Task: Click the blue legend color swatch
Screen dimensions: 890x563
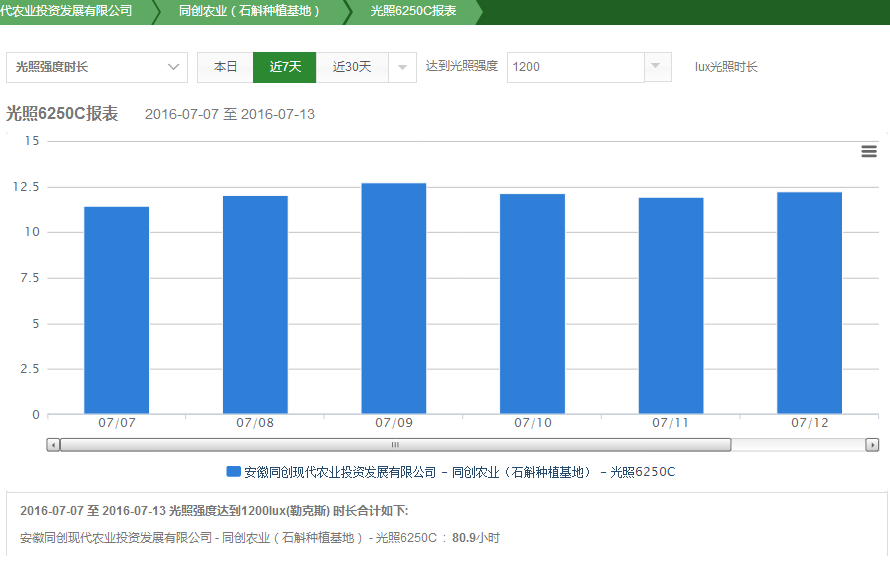Action: point(233,471)
